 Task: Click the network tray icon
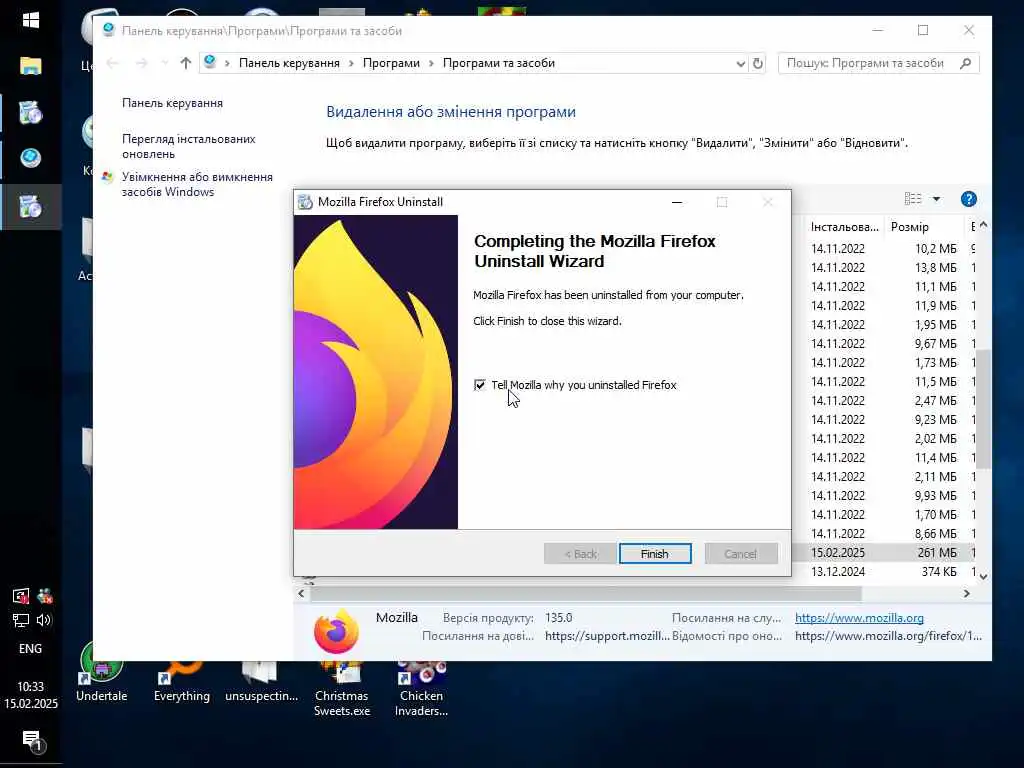[x=21, y=620]
